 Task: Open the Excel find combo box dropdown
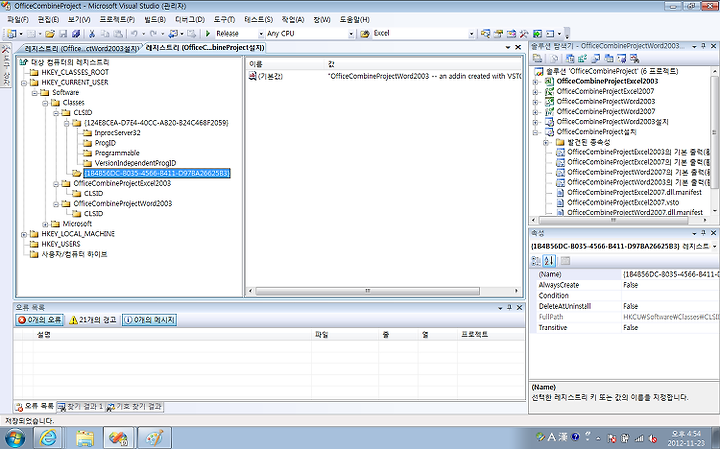[471, 34]
